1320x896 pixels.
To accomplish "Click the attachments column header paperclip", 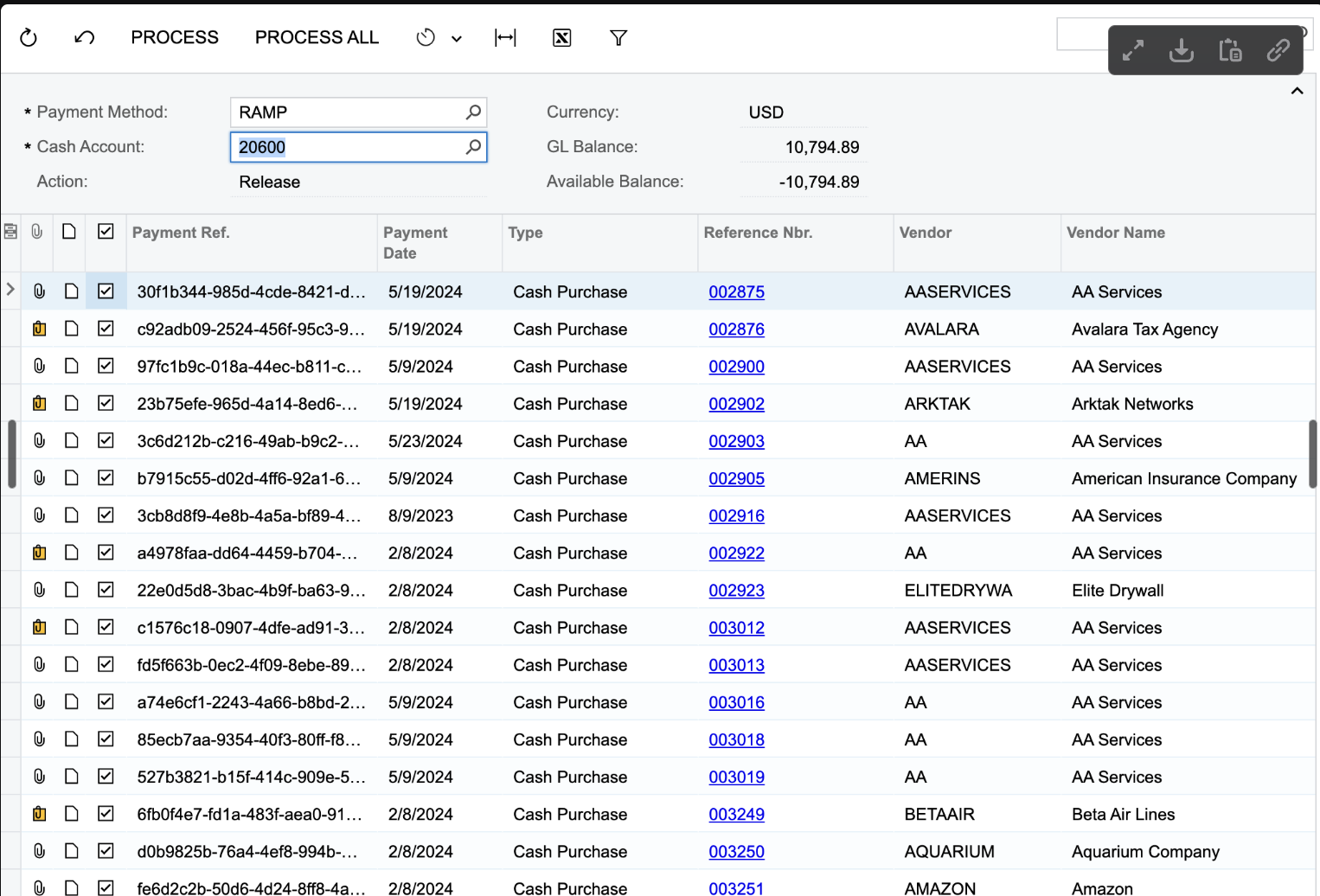I will [37, 232].
